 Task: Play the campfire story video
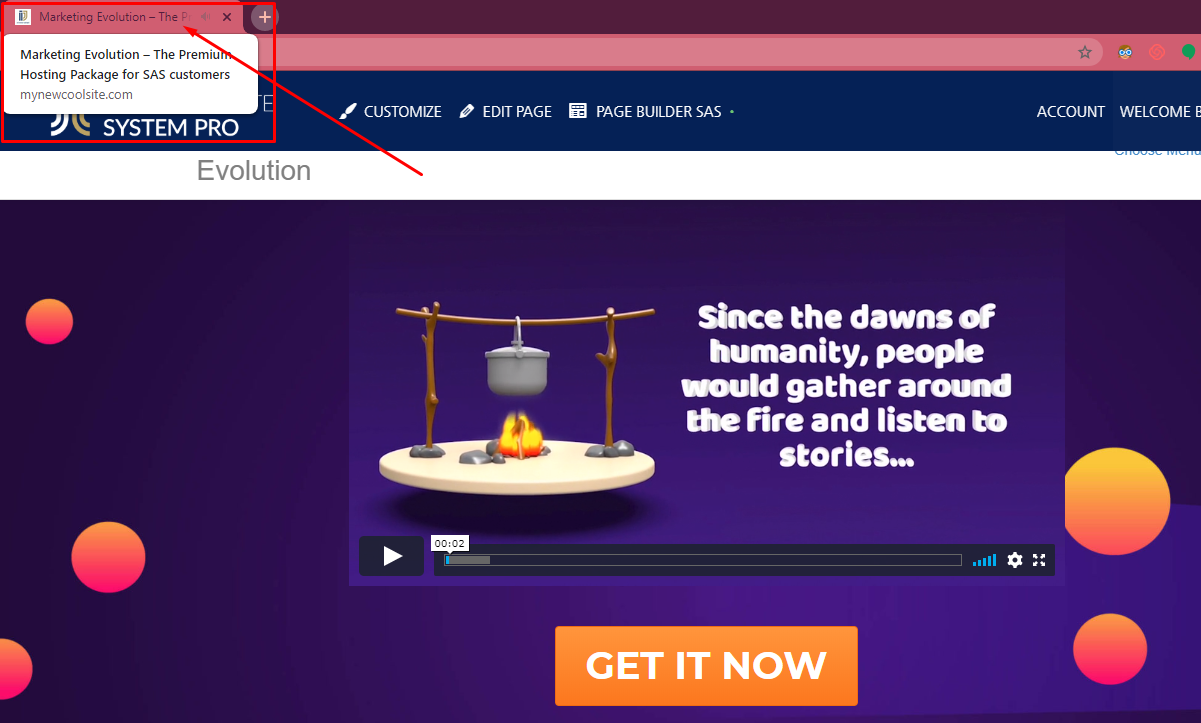[392, 556]
